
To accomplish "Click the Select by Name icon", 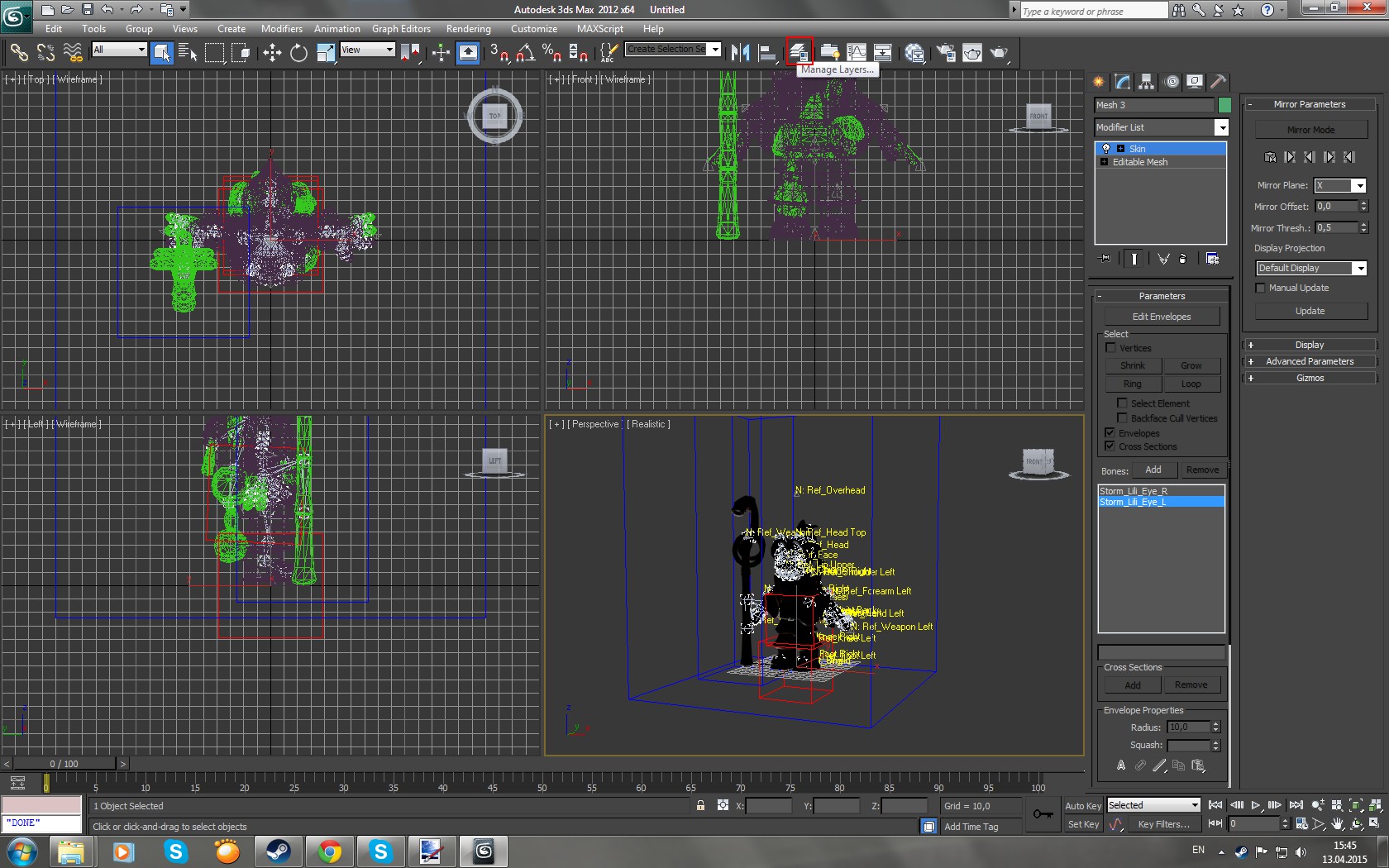I will coord(188,53).
